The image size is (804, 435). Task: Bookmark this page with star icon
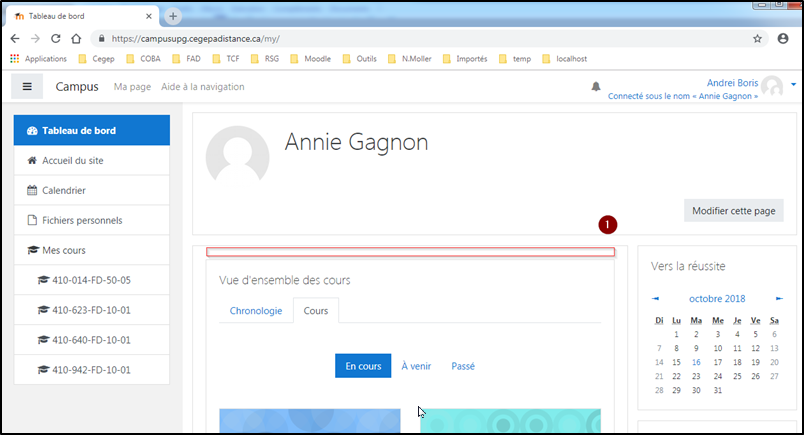pos(757,39)
